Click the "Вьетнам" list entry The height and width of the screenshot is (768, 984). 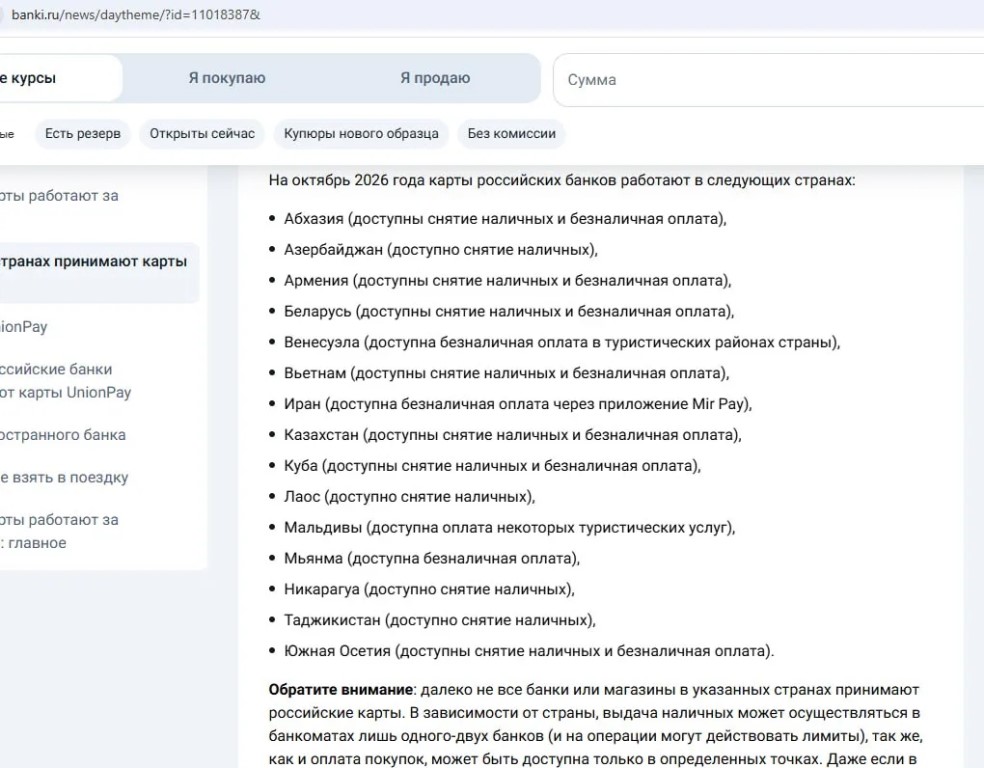[x=506, y=373]
